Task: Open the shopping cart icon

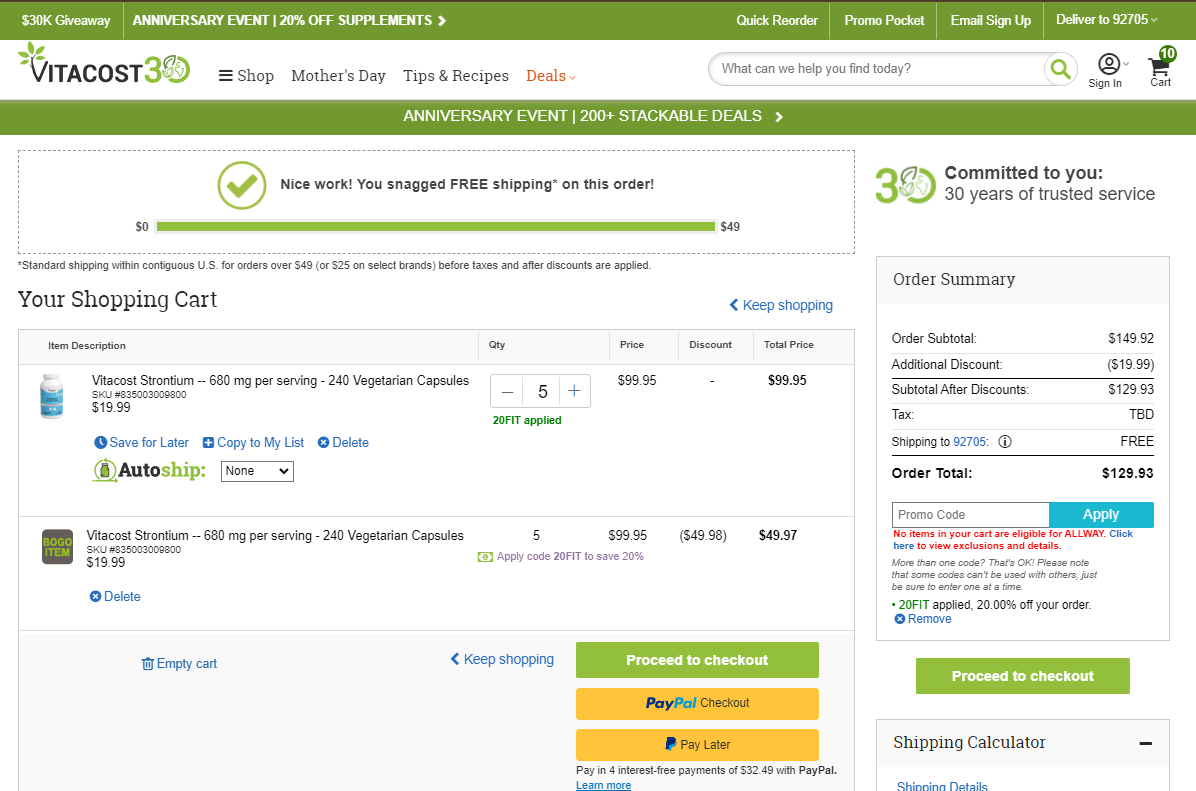Action: 1161,69
